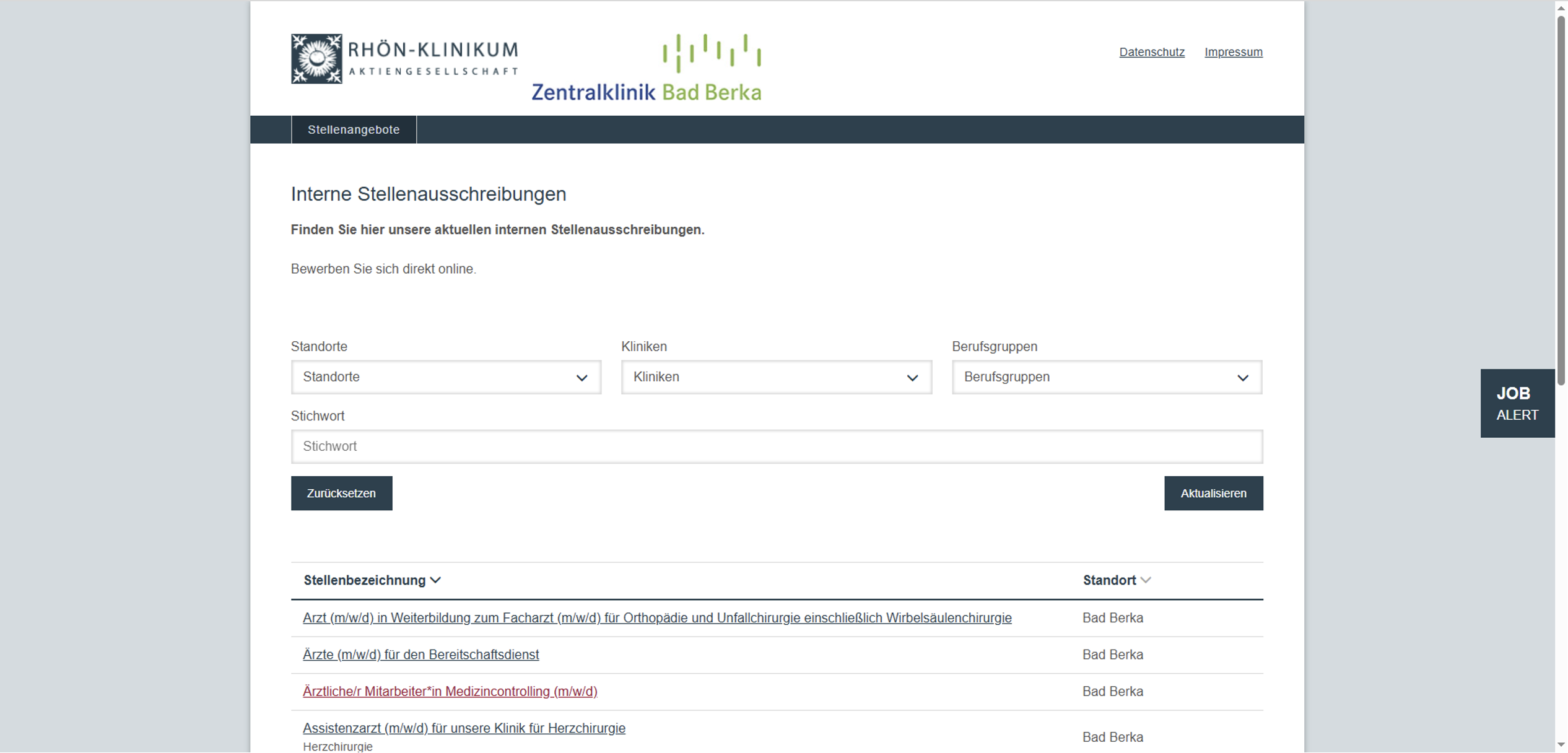Sort by Stellenbezeichnung column
Viewport: 1568px width, 753px height.
coord(372,580)
